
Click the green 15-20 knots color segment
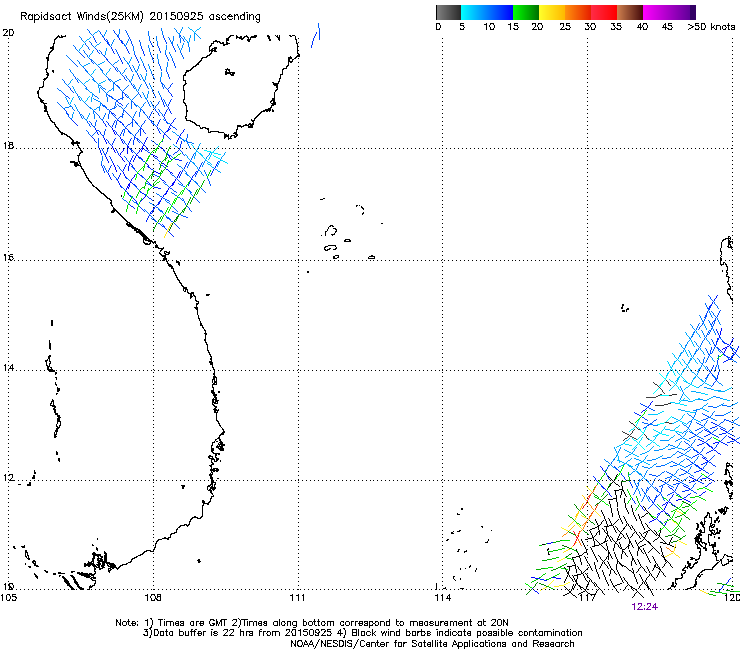click(526, 12)
